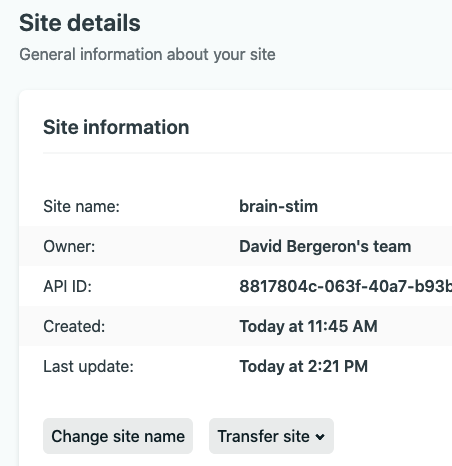
Task: Click the API ID: field label
Action: tap(67, 286)
